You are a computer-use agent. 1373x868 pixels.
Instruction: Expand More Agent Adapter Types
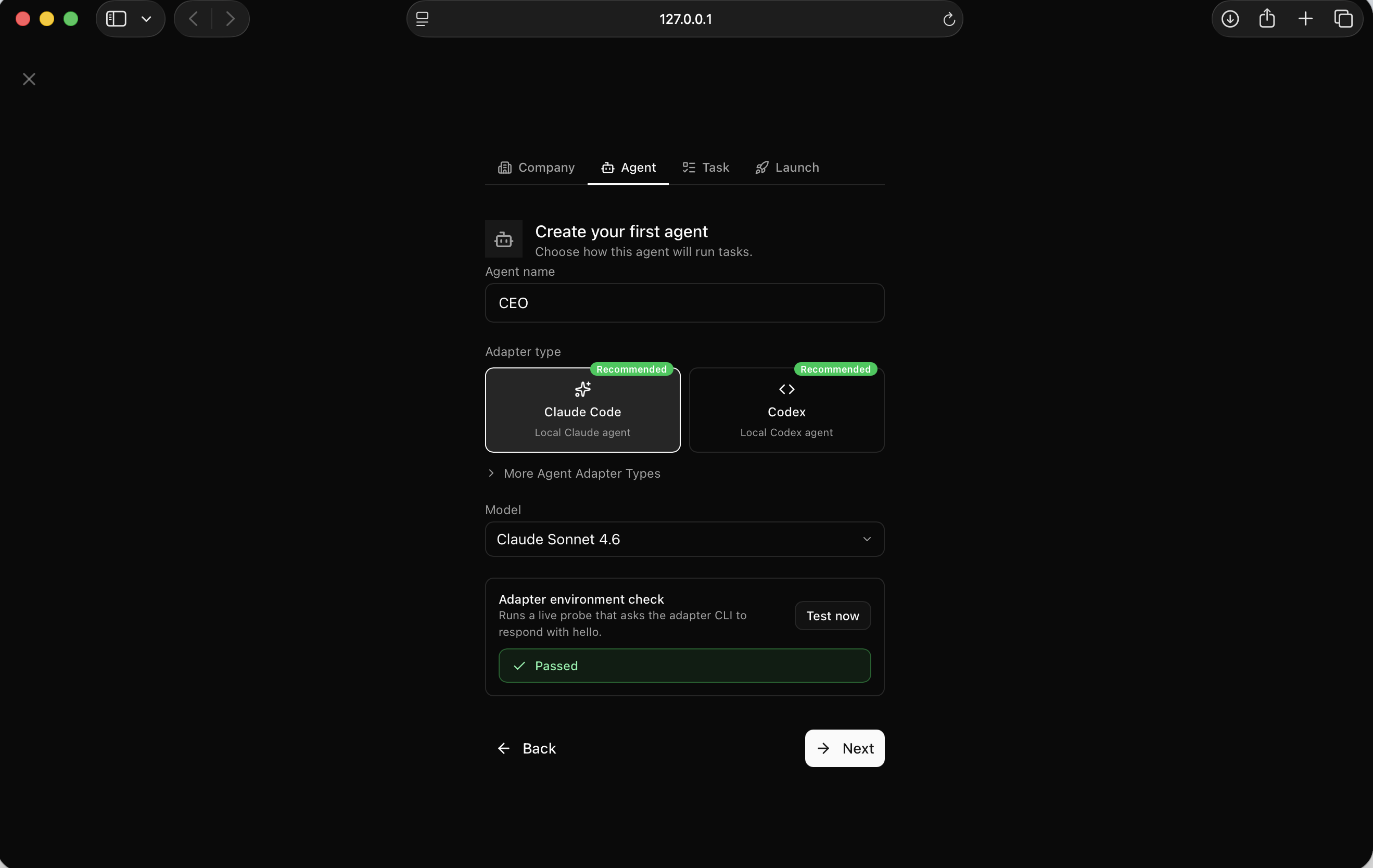point(573,473)
